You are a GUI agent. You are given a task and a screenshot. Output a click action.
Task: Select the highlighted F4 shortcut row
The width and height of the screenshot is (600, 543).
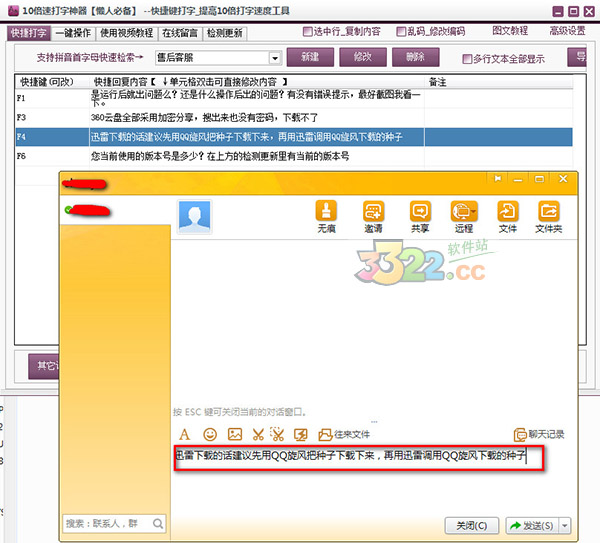tap(294, 137)
